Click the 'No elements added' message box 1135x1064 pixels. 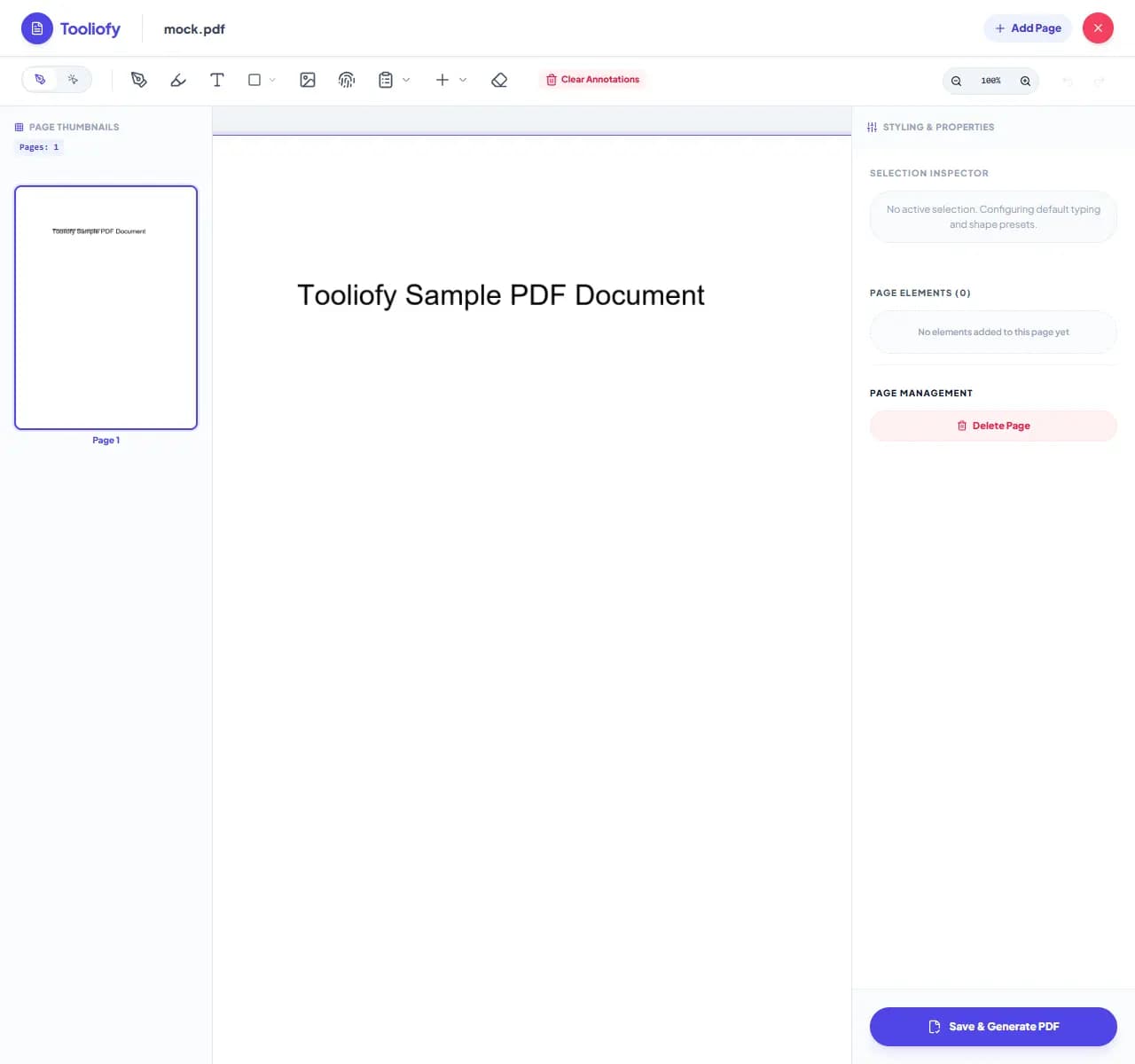tap(993, 332)
